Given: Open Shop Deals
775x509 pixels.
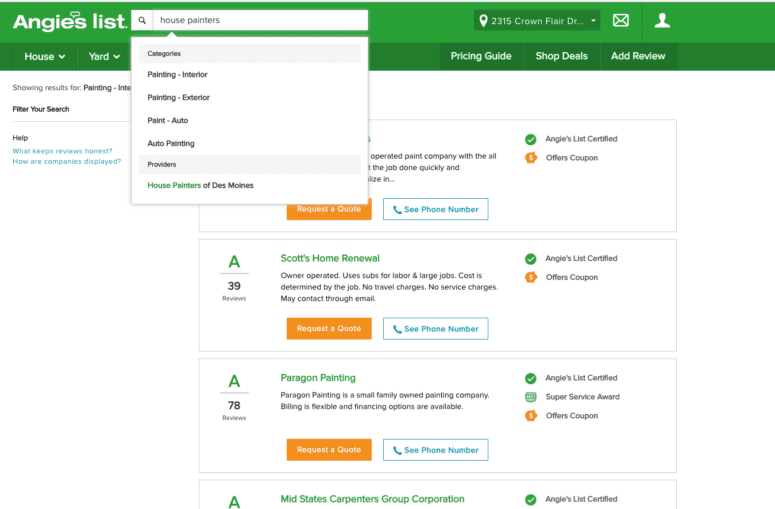Looking at the screenshot, I should point(561,56).
